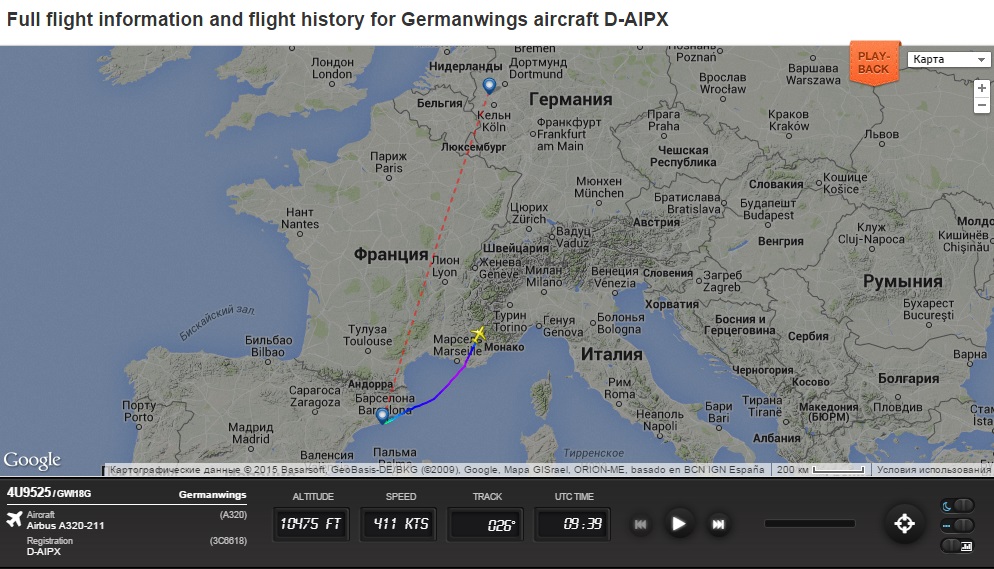Screen dimensions: 994x569
Task: Toggle night mode with the moon switch
Action: pyautogui.click(x=957, y=505)
